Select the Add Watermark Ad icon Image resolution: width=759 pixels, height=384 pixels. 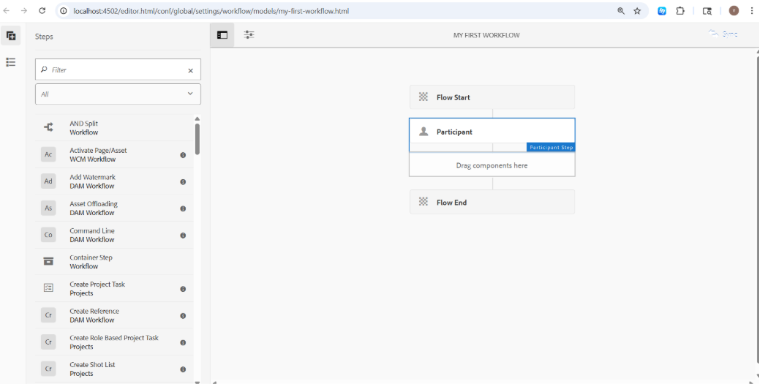[48, 181]
